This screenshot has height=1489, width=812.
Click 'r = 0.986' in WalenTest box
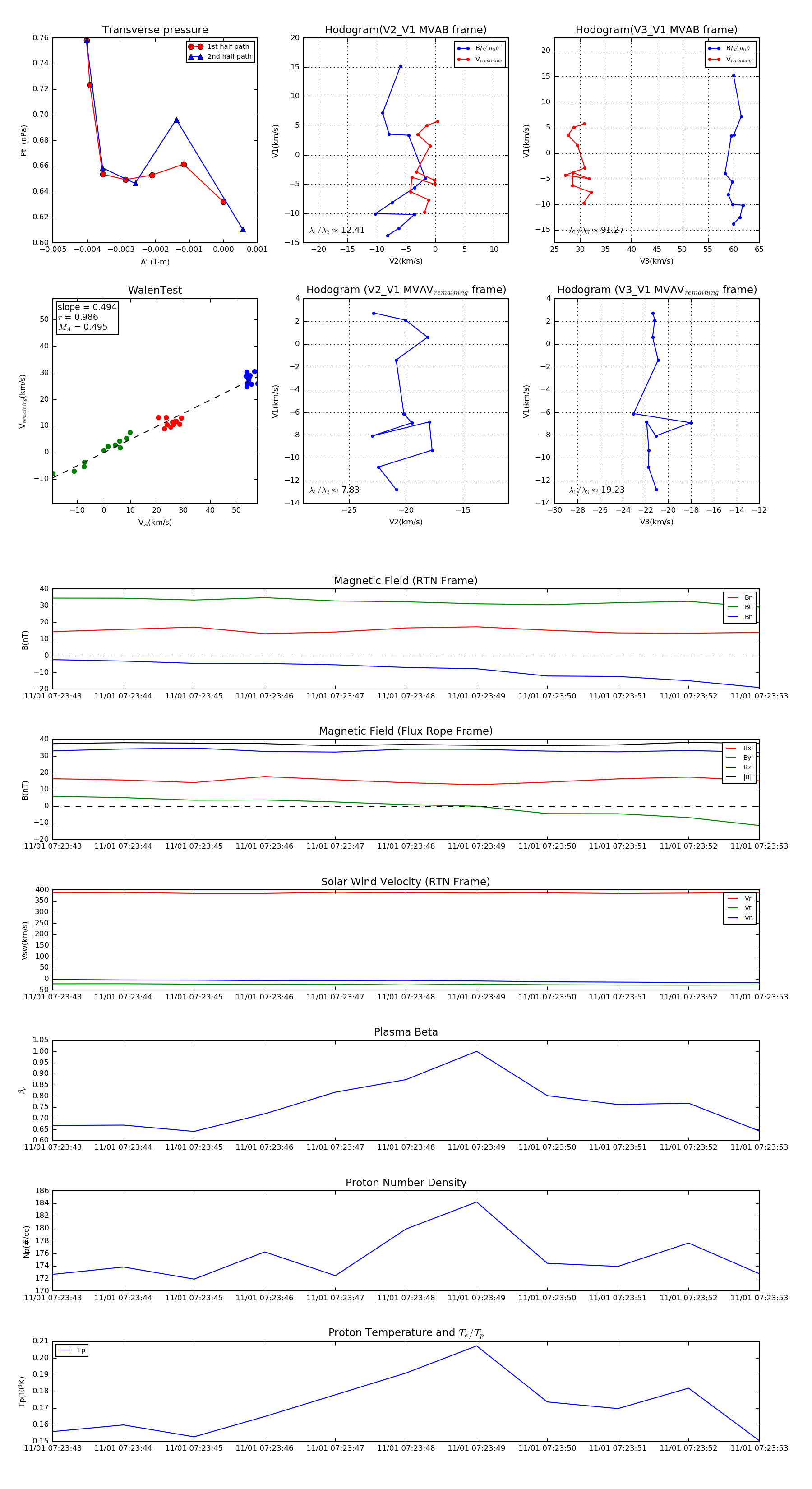click(x=78, y=317)
